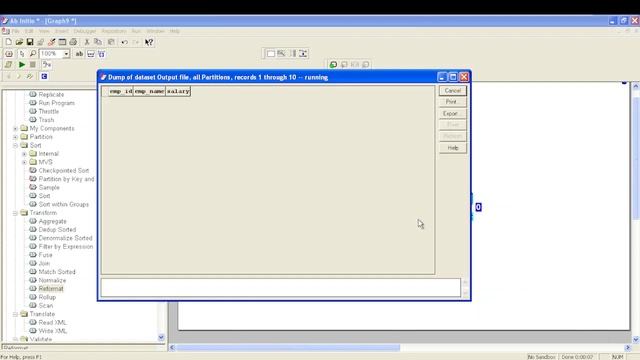Click the pointer select tool icon
The image size is (640, 360).
tap(22, 53)
